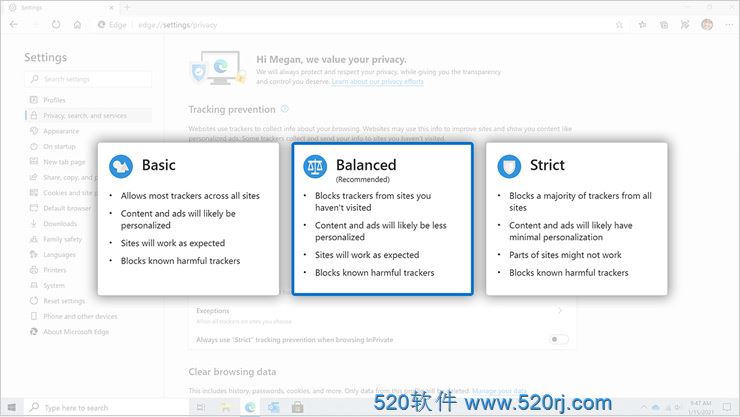Click the Microsoft Edge taskbar icon
This screenshot has height=417, width=740.
coord(250,407)
